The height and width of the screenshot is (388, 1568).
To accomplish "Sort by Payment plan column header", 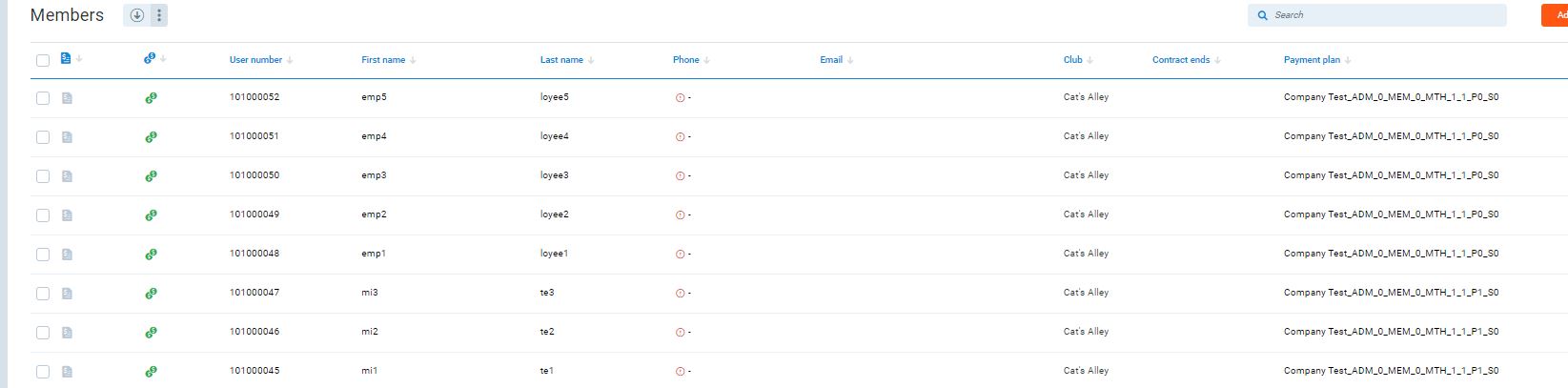I will [x=1312, y=60].
